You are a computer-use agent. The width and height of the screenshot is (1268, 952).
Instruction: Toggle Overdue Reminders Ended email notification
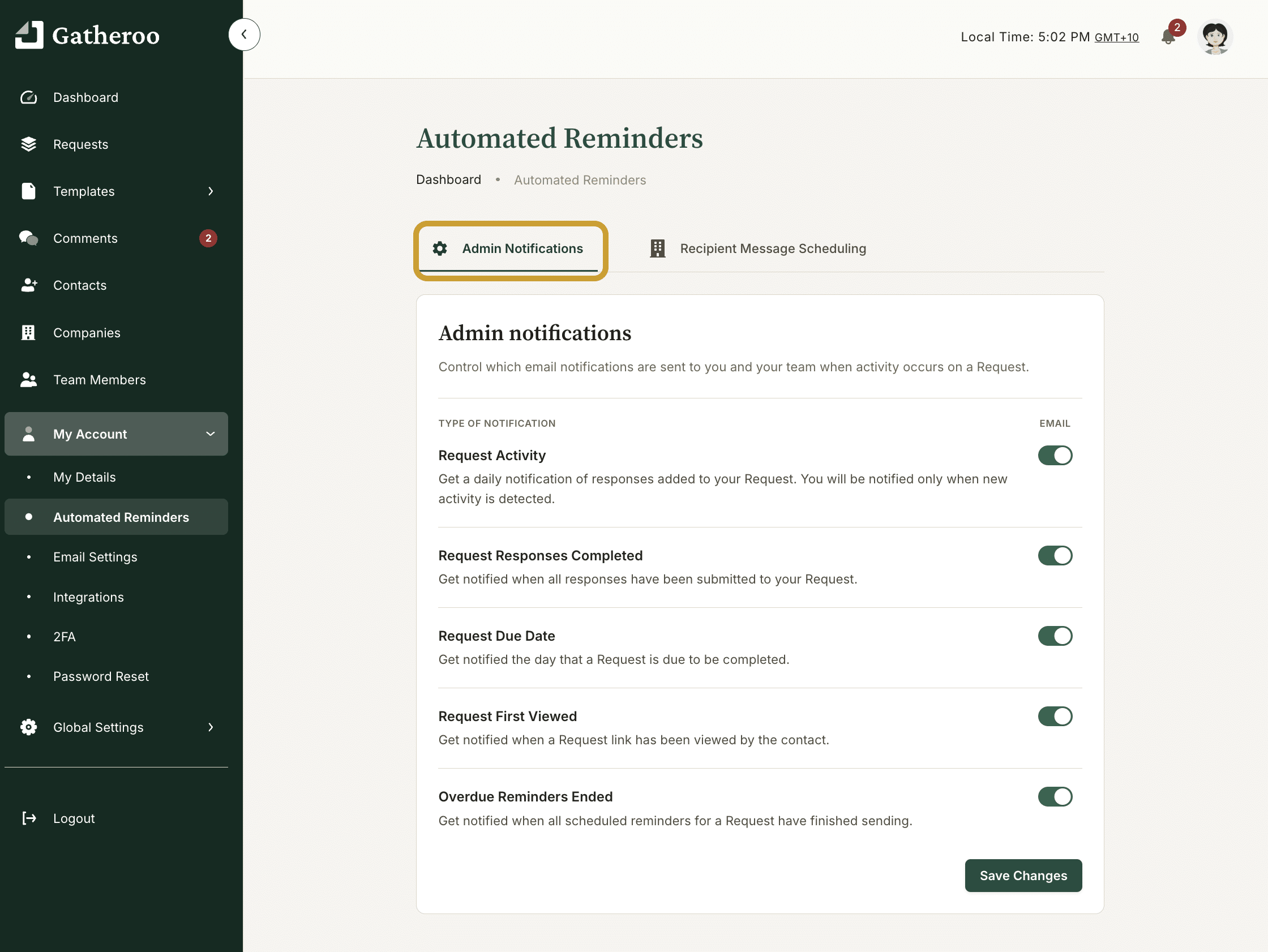pyautogui.click(x=1055, y=797)
